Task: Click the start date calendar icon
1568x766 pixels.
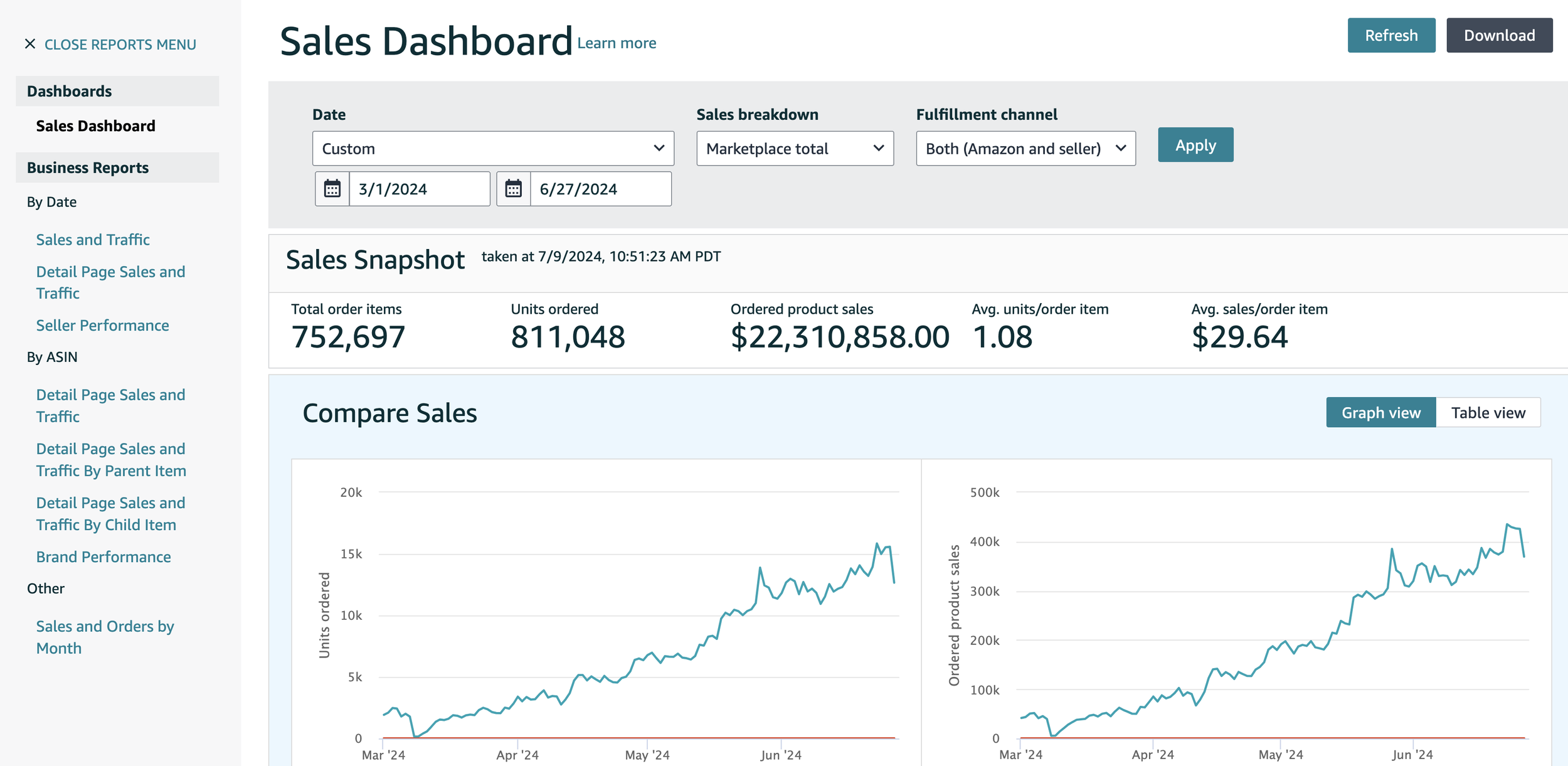Action: 334,188
